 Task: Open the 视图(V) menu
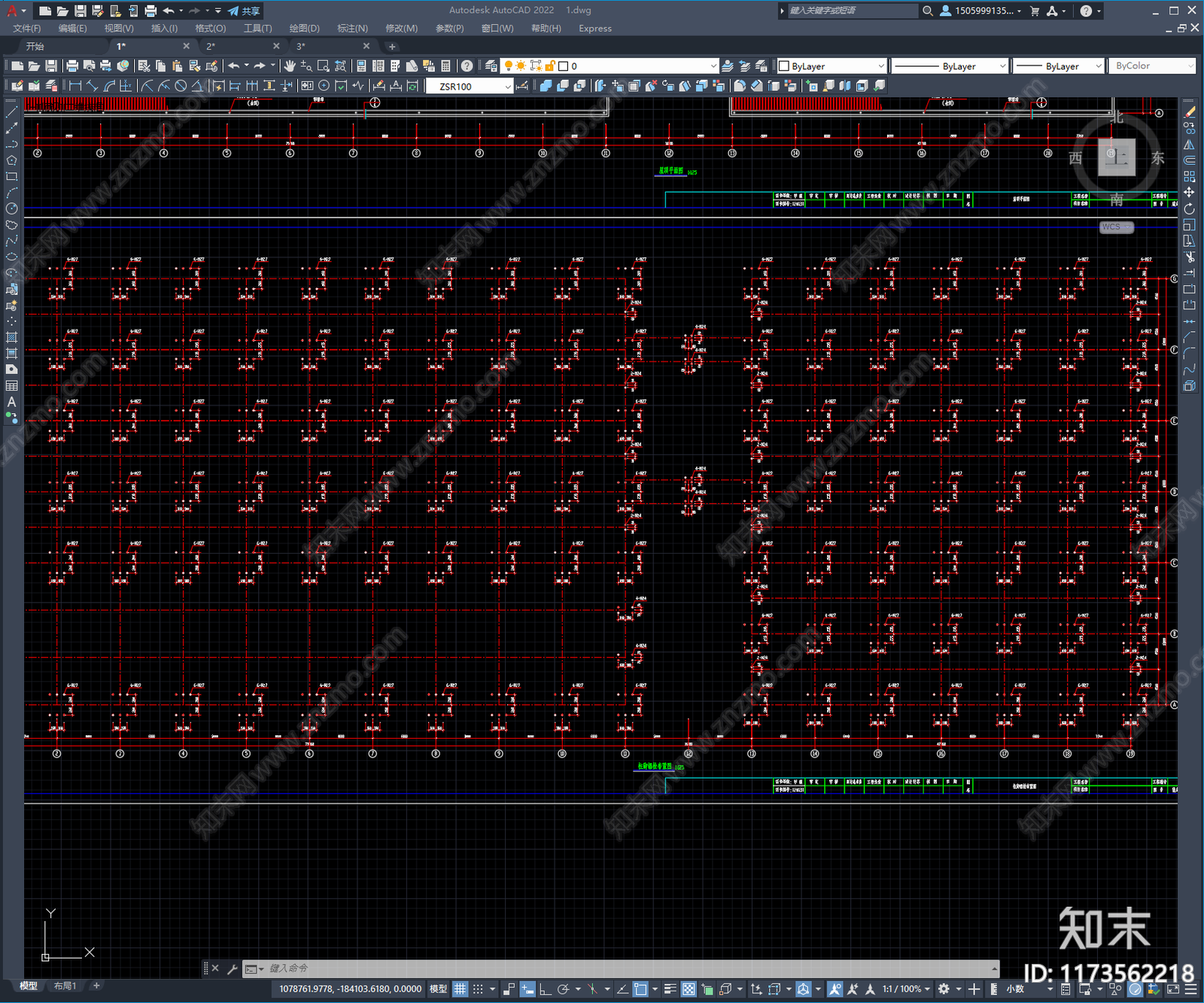119,29
